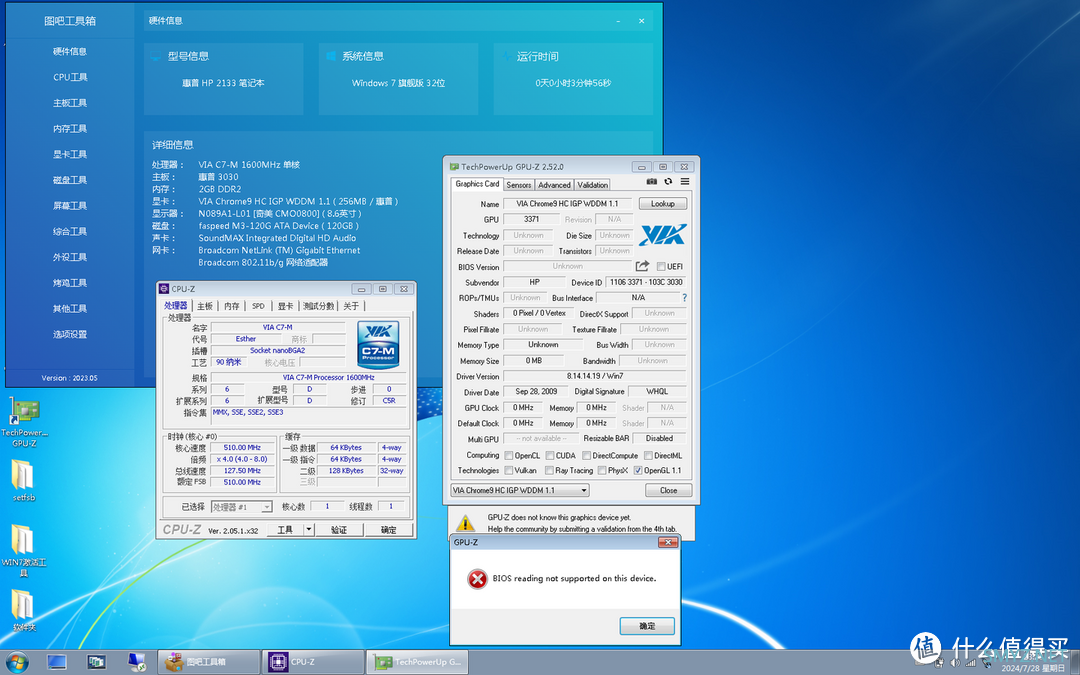1080x675 pixels.
Task: Select 内存工具 in 图吧工具箱 sidebar
Action: point(70,129)
